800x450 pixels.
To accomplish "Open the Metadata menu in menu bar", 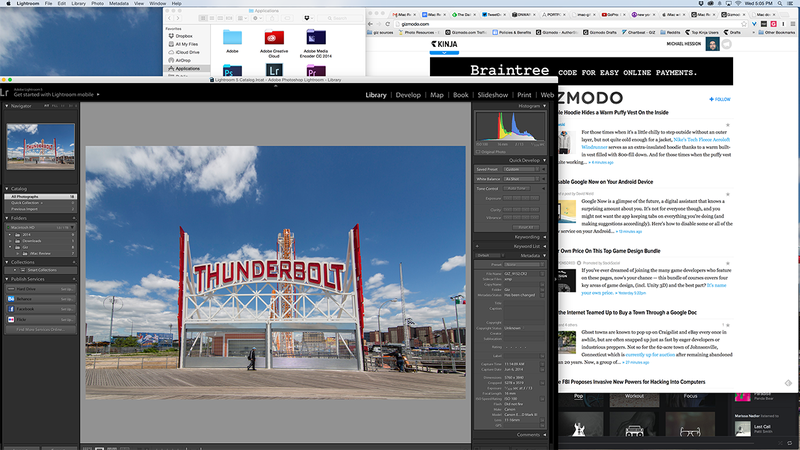I will click(x=119, y=4).
